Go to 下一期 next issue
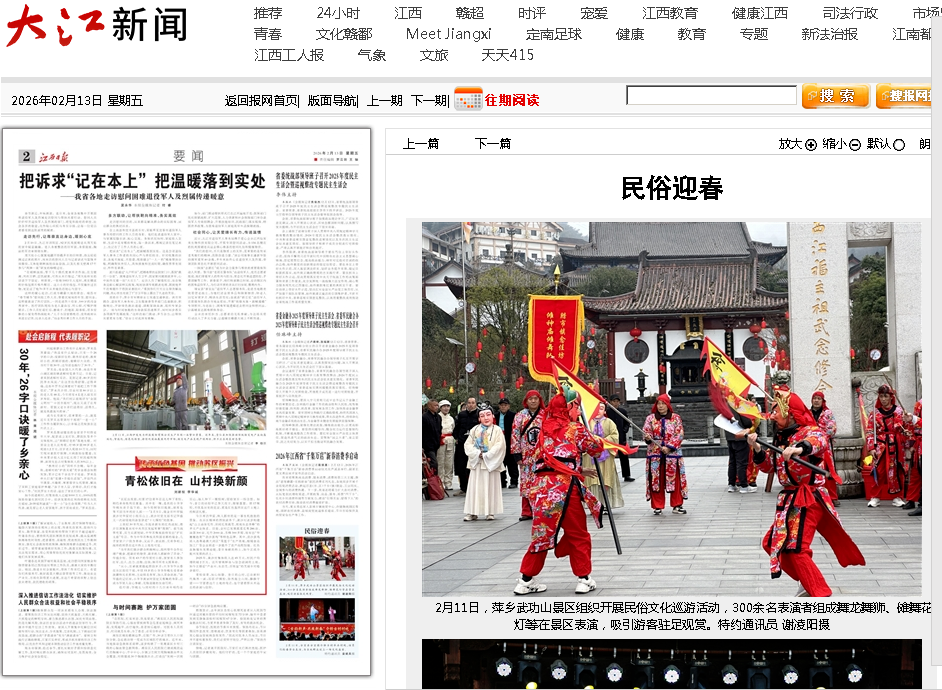942x690 pixels. [428, 100]
